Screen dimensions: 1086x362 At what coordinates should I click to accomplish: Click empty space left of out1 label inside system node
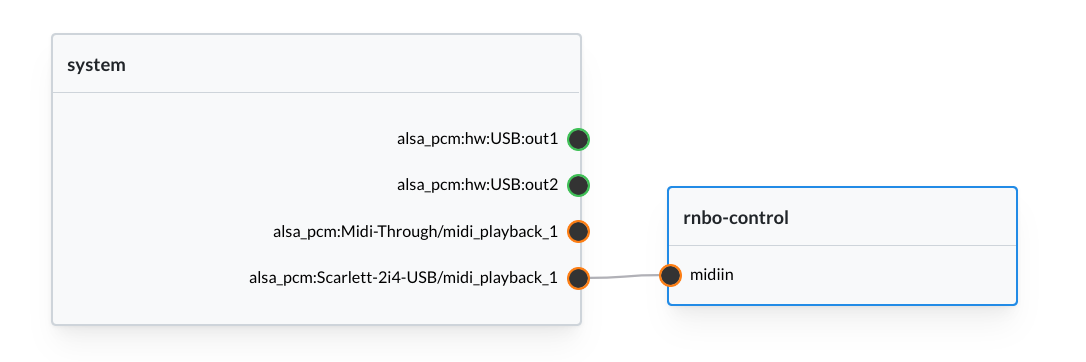click(x=222, y=139)
